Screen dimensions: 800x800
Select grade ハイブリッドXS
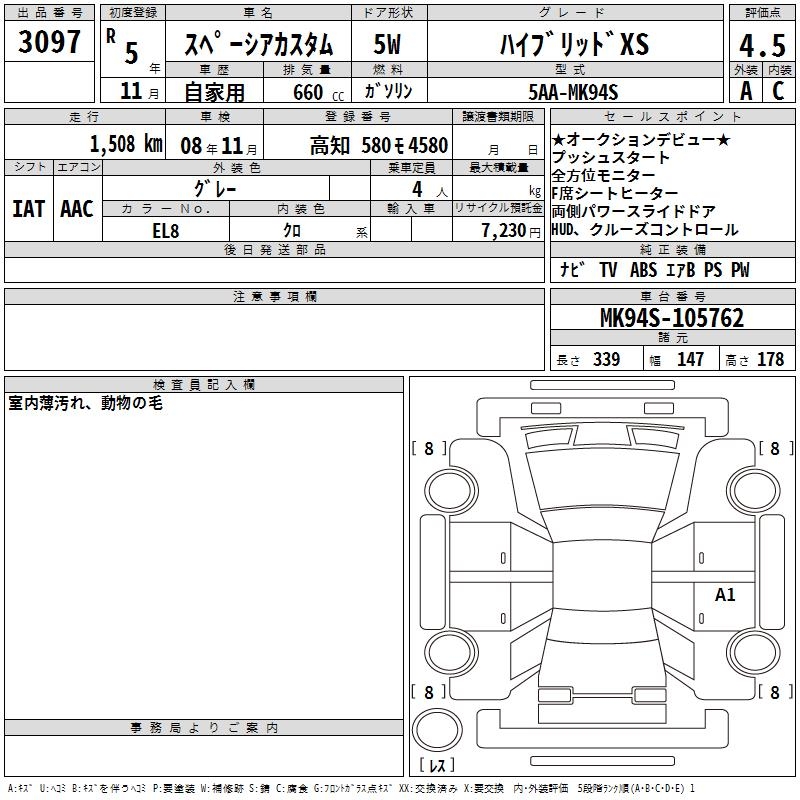click(x=574, y=44)
